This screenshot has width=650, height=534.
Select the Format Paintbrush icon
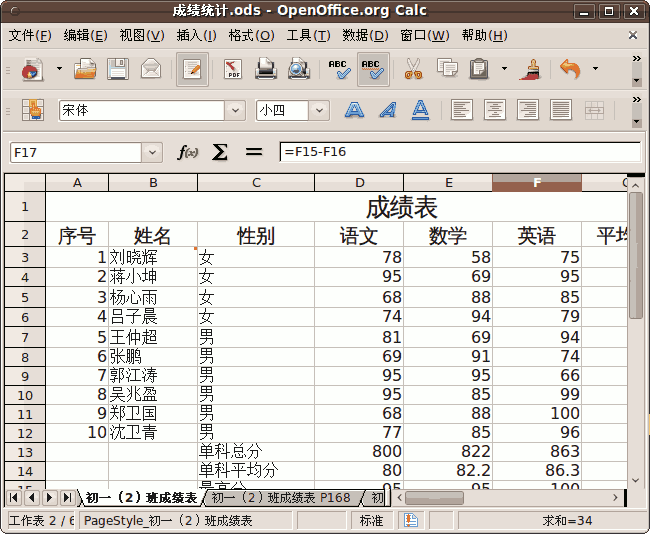pyautogui.click(x=531, y=69)
